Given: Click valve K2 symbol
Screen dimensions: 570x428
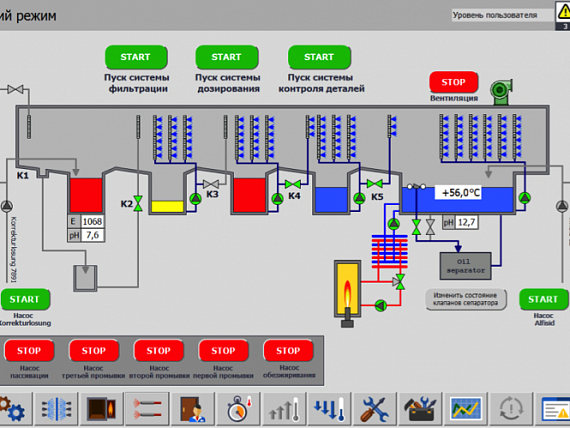Looking at the screenshot, I should click(138, 203).
